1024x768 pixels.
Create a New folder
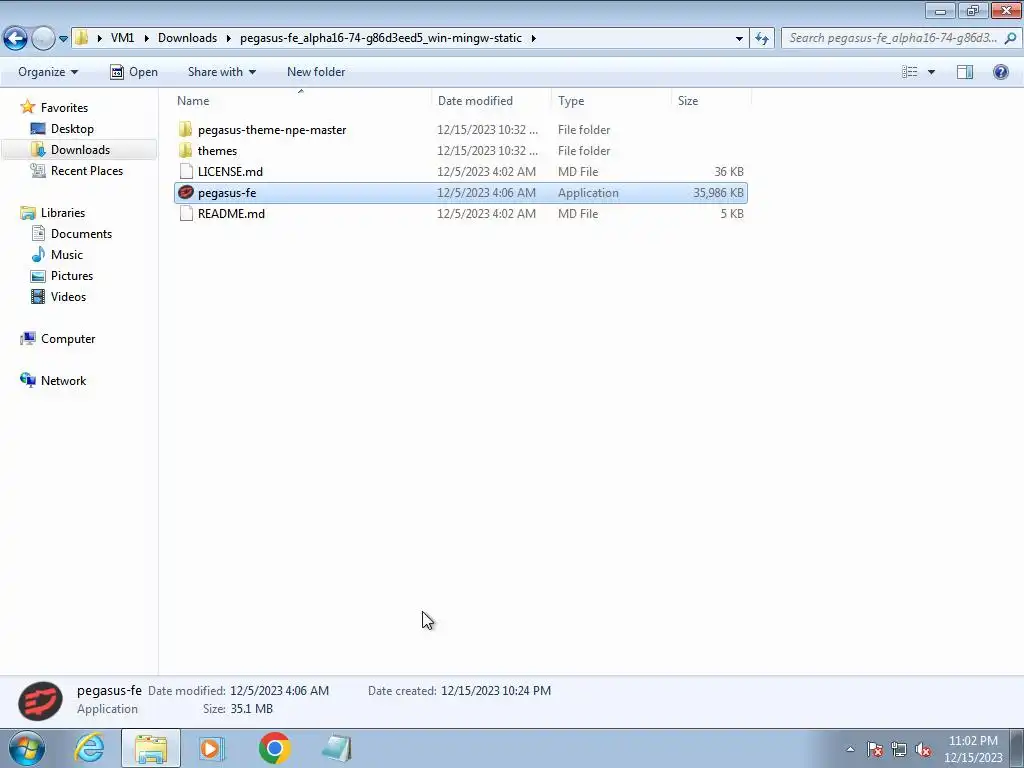316,72
